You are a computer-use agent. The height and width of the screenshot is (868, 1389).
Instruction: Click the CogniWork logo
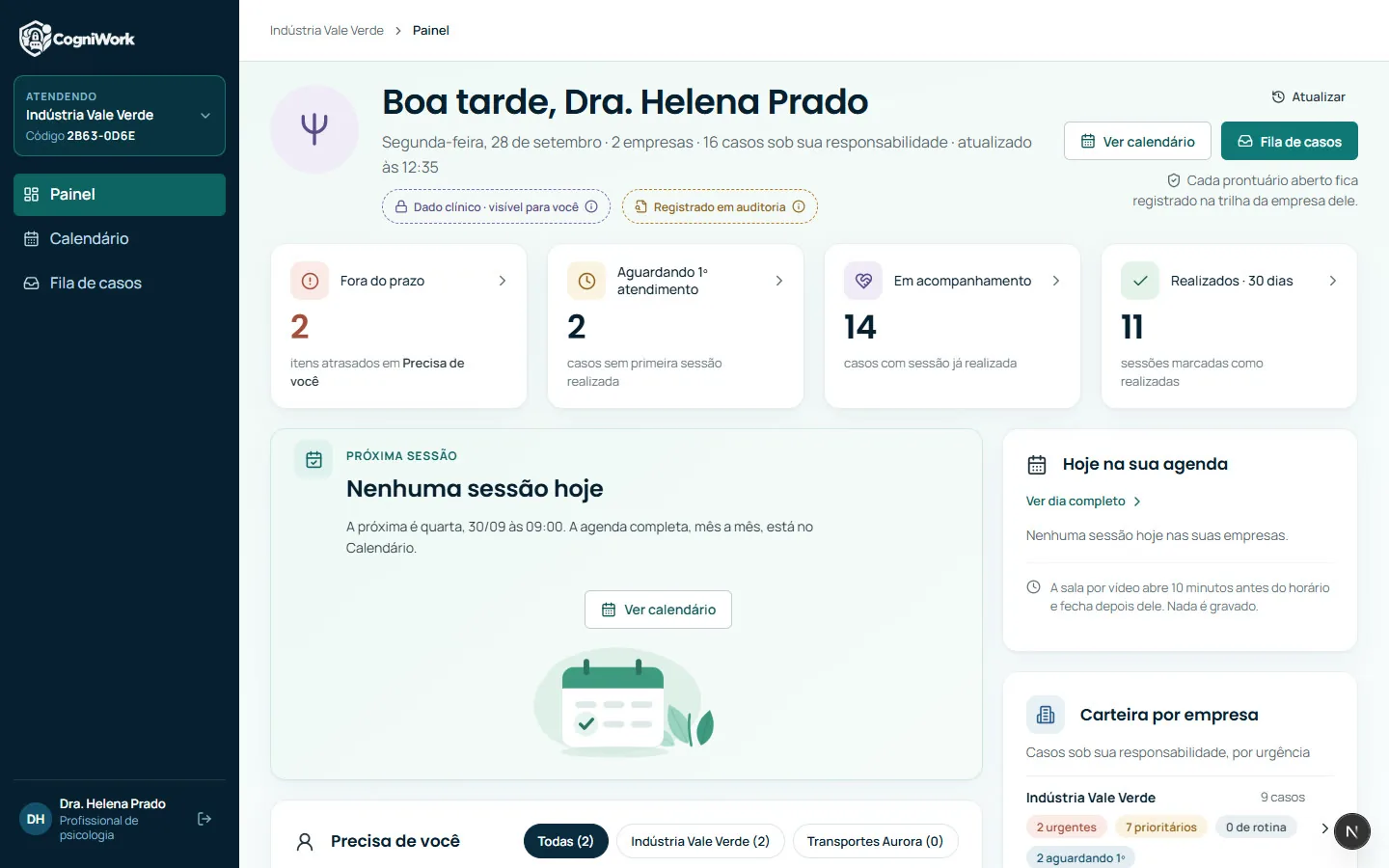click(x=77, y=39)
